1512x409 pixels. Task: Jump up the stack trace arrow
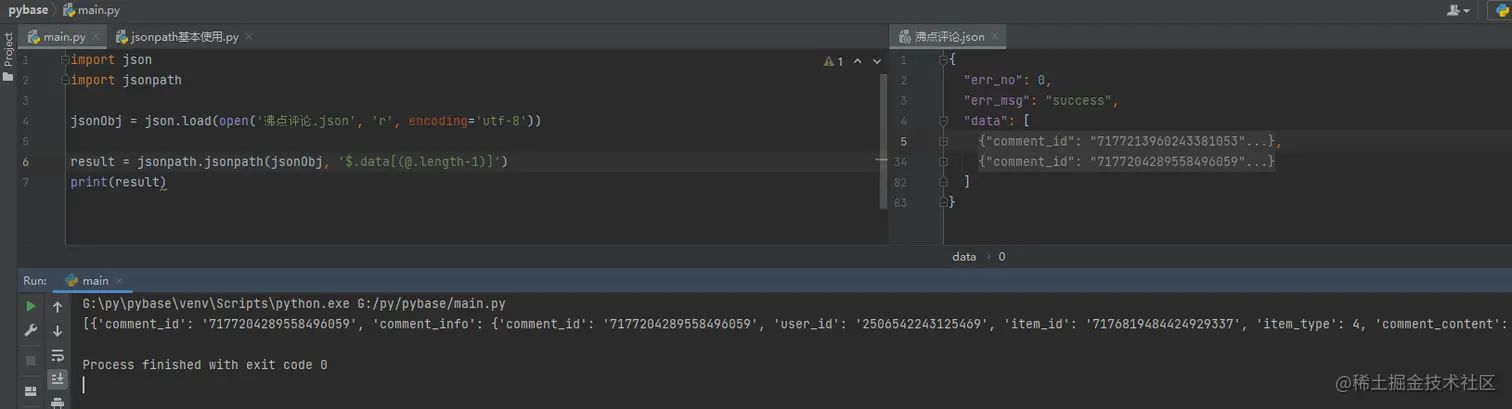(x=58, y=306)
